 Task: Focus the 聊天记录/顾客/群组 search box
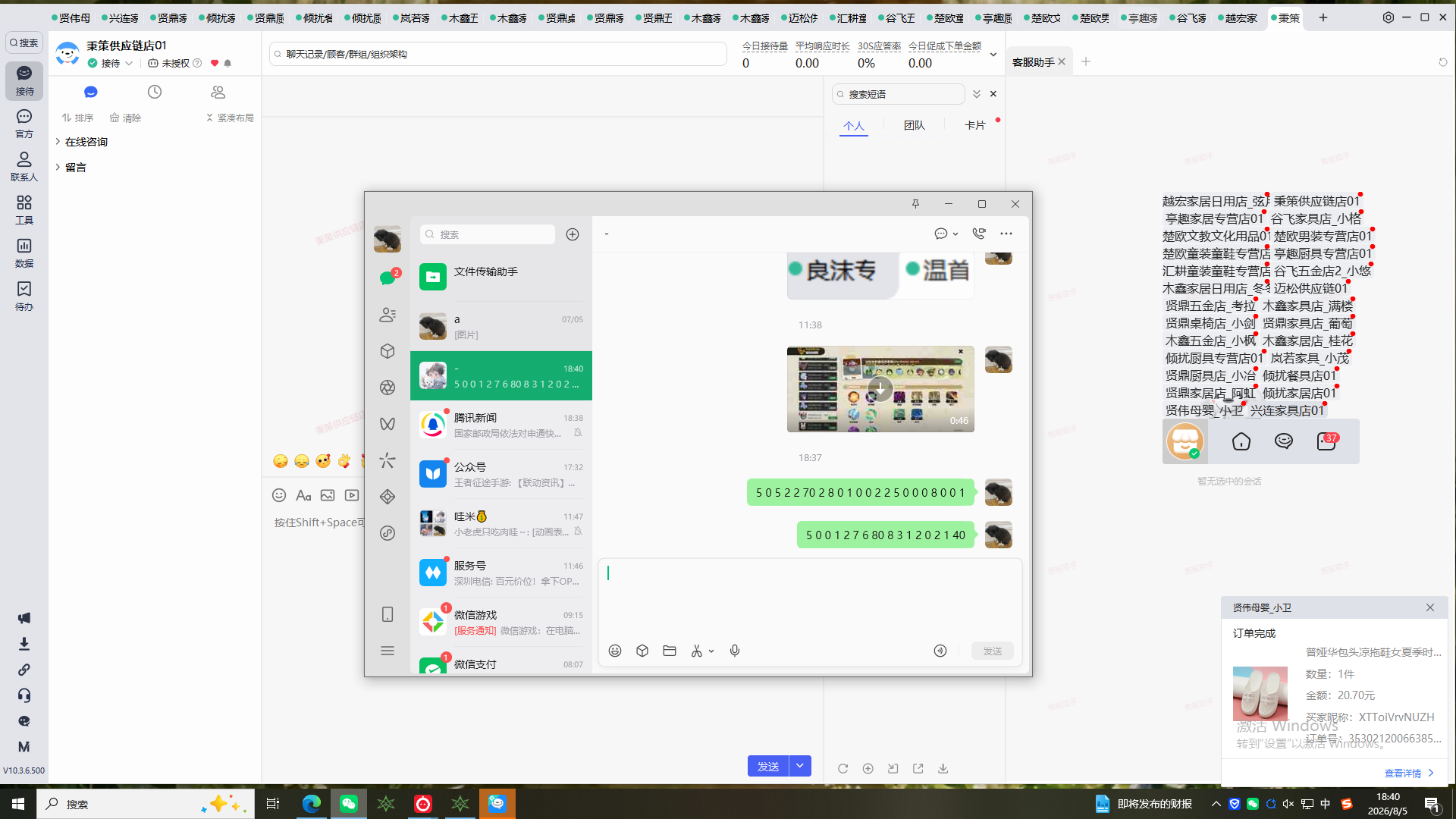click(497, 54)
